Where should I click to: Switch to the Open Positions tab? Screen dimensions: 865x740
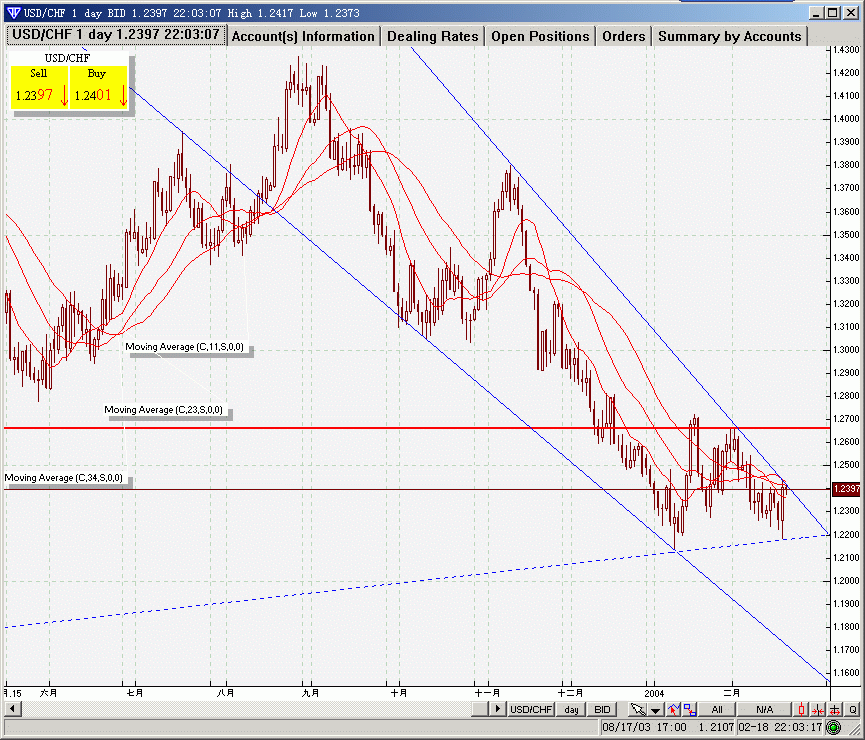540,36
